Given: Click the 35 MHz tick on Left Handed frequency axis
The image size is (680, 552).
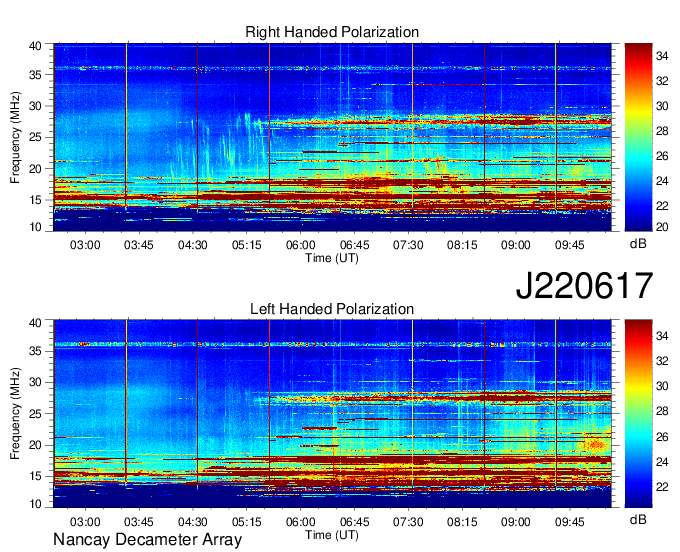Looking at the screenshot, I should (x=35, y=351).
